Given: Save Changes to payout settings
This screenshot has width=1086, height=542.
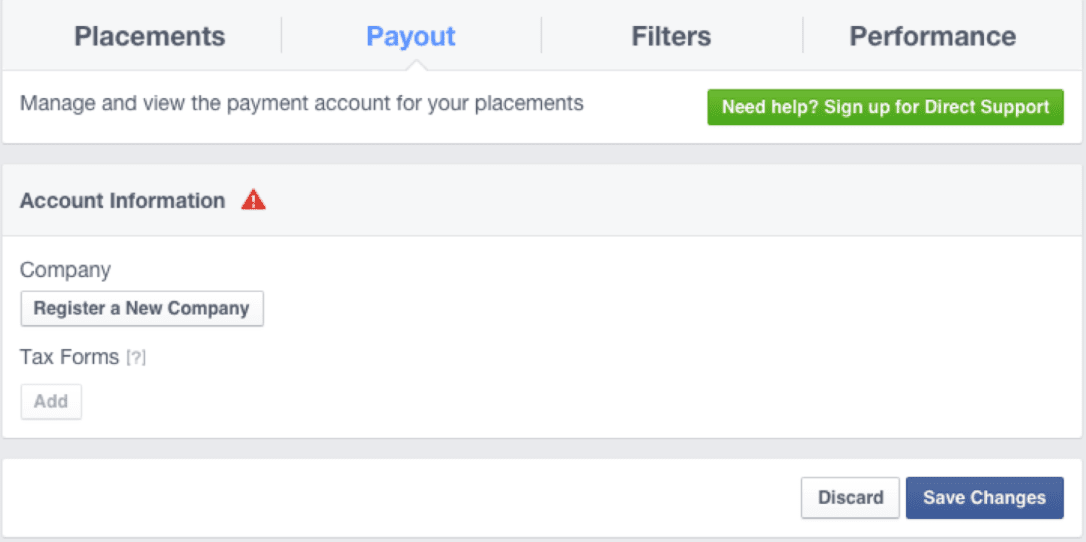Looking at the screenshot, I should (x=984, y=498).
